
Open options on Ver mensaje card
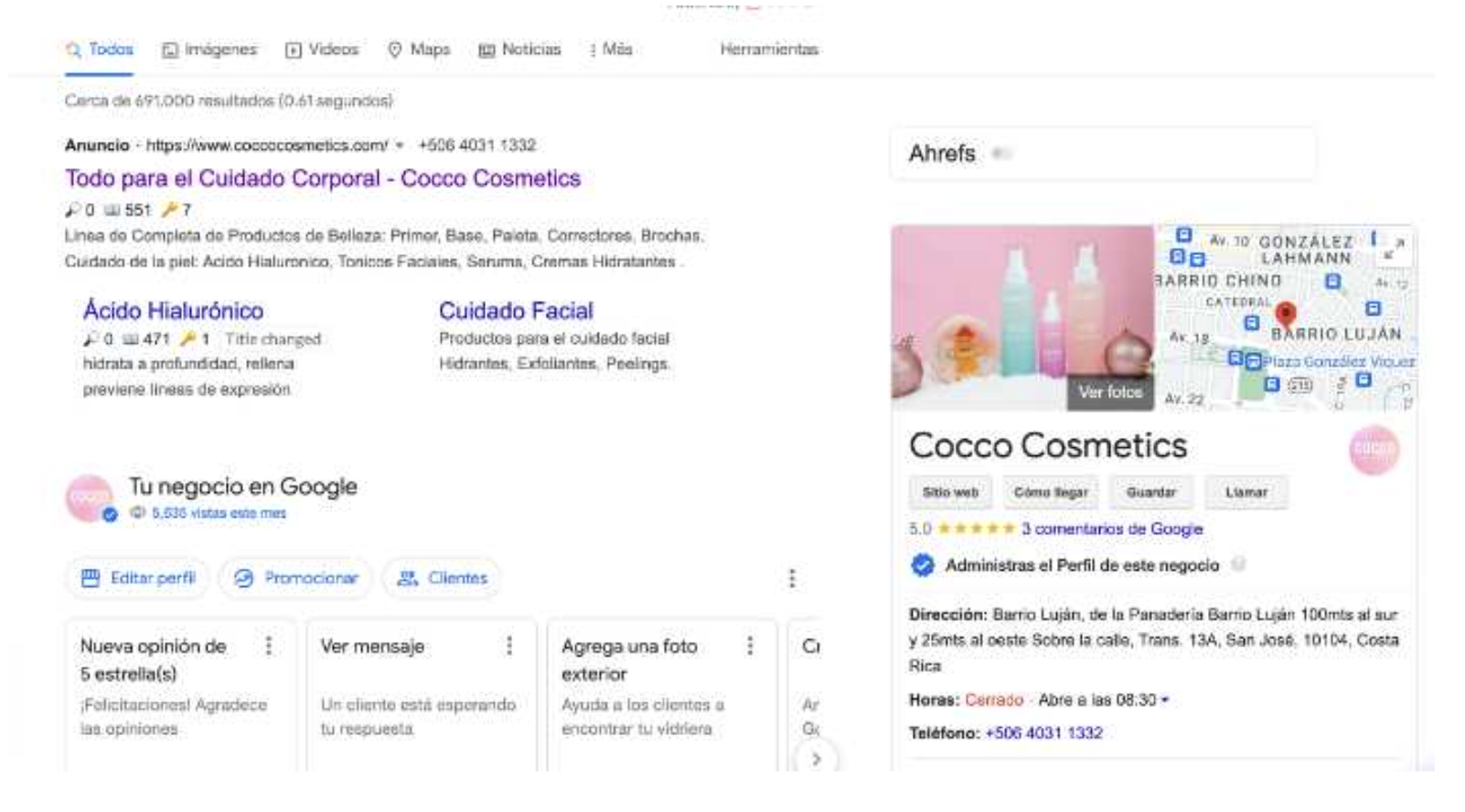pos(509,646)
